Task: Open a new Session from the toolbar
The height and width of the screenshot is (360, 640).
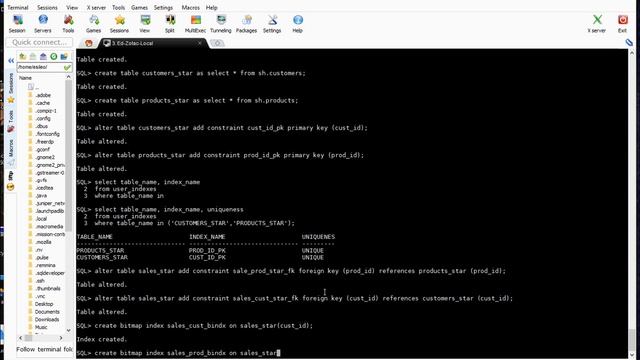Action: tap(17, 24)
